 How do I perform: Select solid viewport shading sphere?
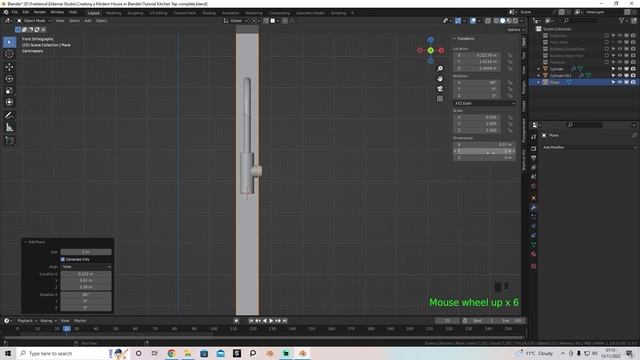502,20
